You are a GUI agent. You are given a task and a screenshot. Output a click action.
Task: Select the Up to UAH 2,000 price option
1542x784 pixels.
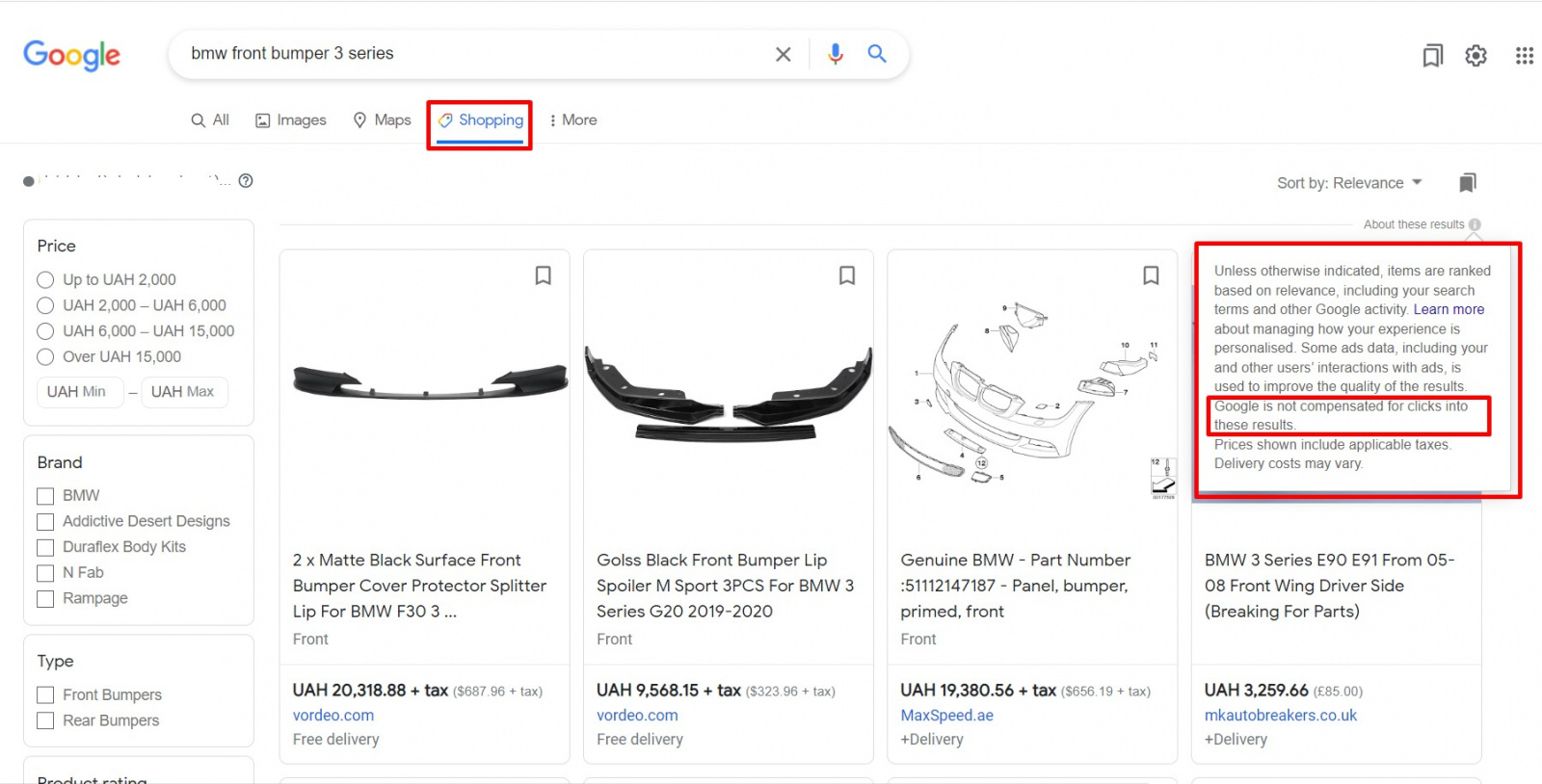pyautogui.click(x=45, y=280)
